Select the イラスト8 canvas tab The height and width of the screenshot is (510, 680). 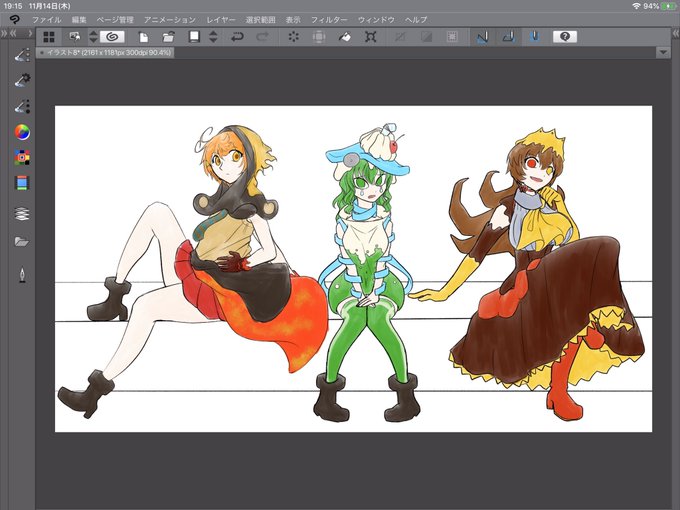tap(106, 52)
